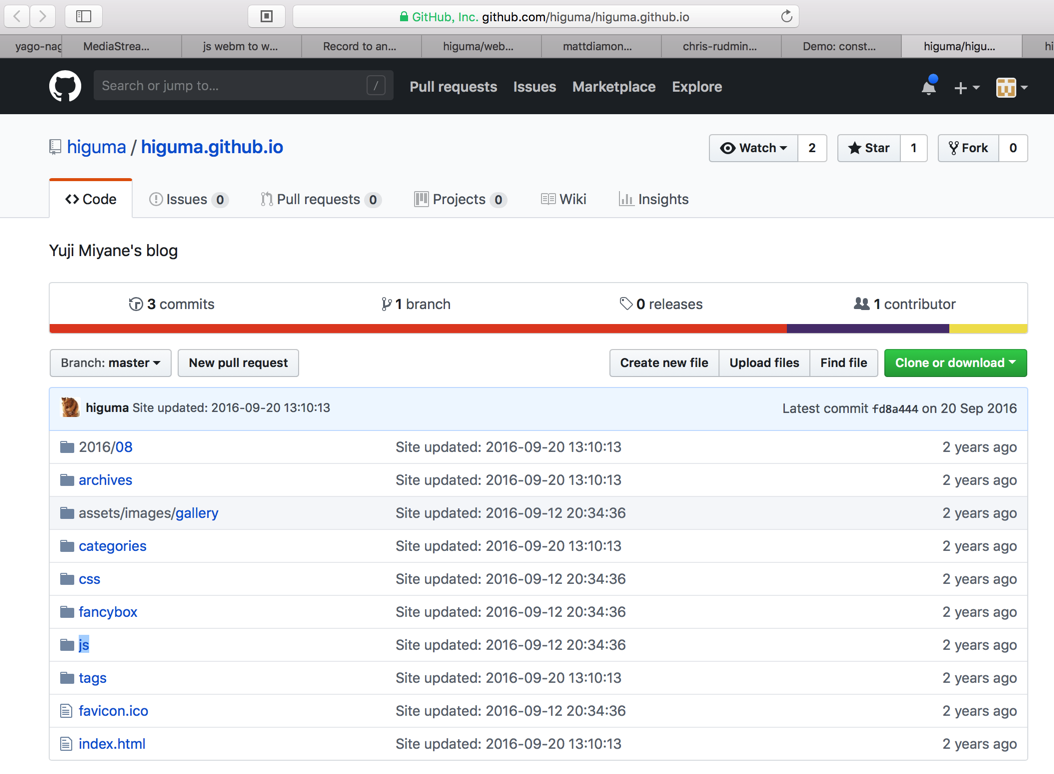Viewport: 1054px width, 774px height.
Task: View the 1 branch list
Action: tap(415, 304)
